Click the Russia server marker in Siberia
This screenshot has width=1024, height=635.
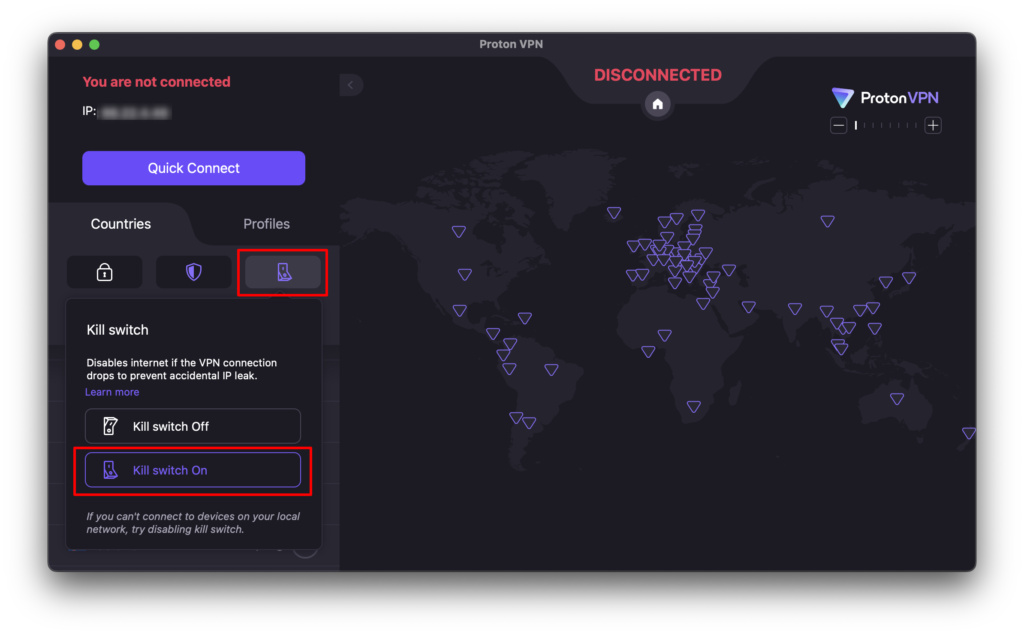pyautogui.click(x=827, y=221)
